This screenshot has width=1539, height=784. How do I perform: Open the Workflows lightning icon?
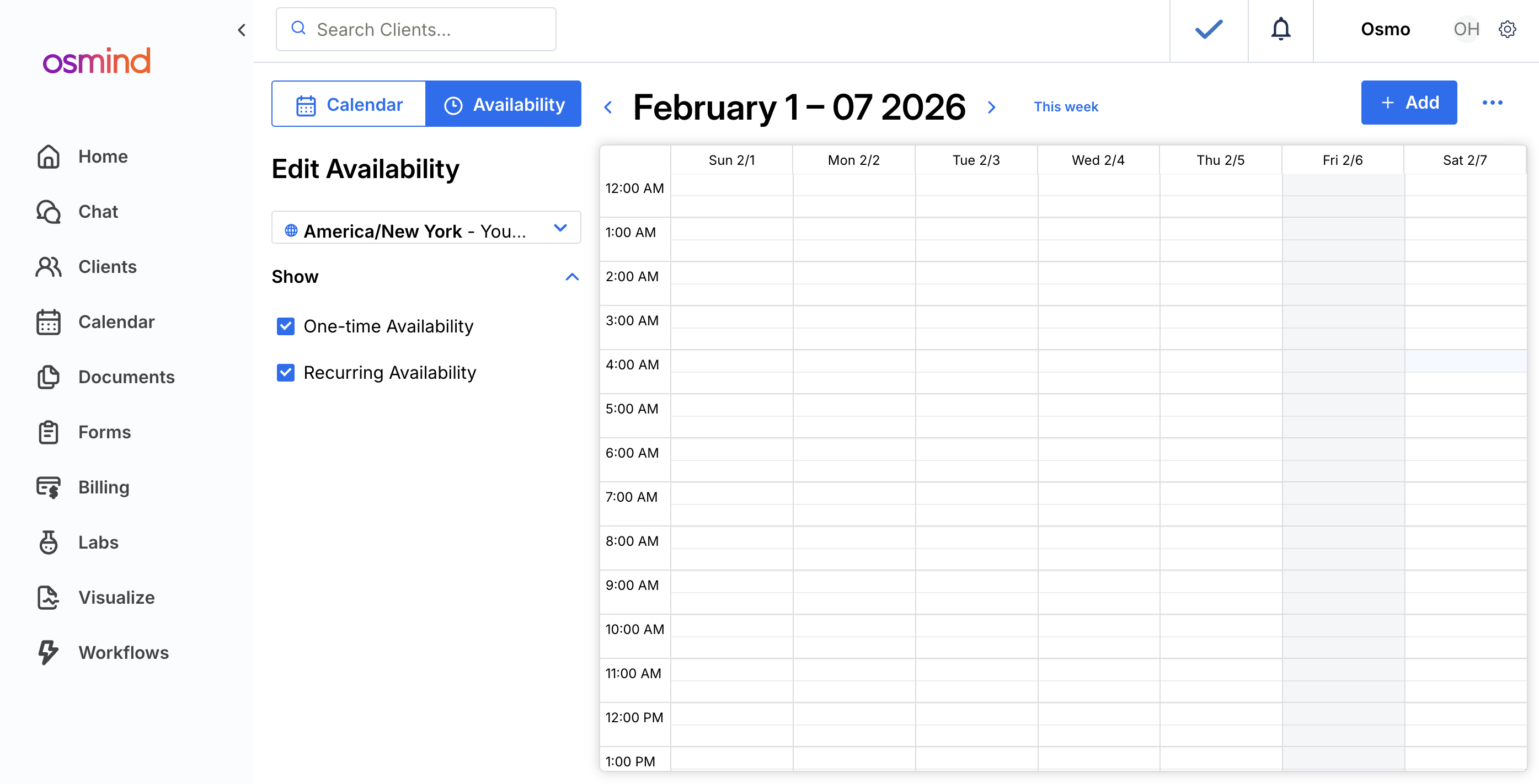click(49, 653)
